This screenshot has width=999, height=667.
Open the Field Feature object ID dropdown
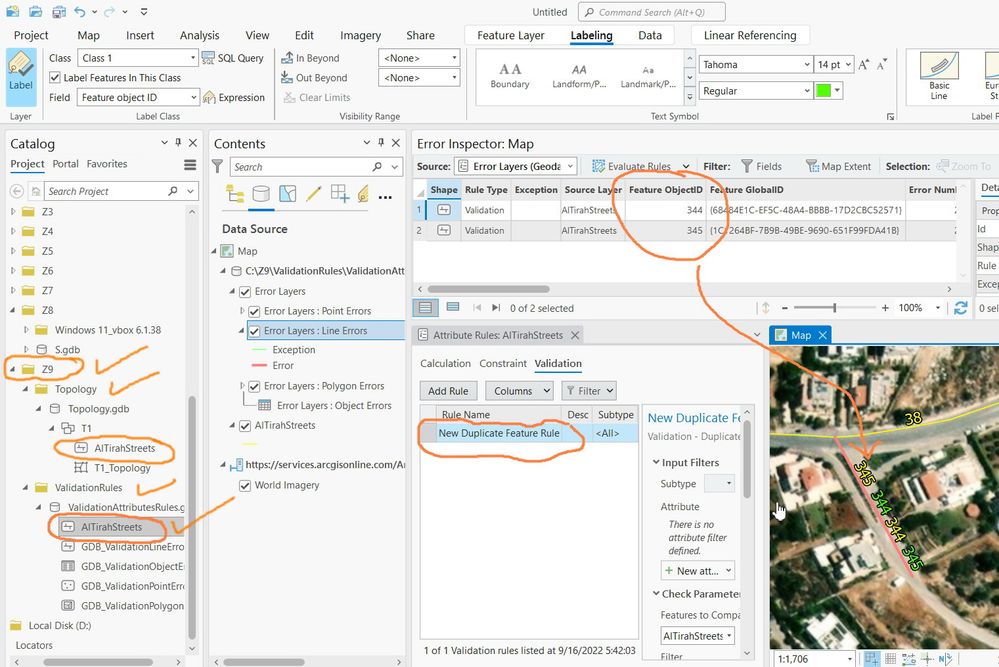pos(137,98)
